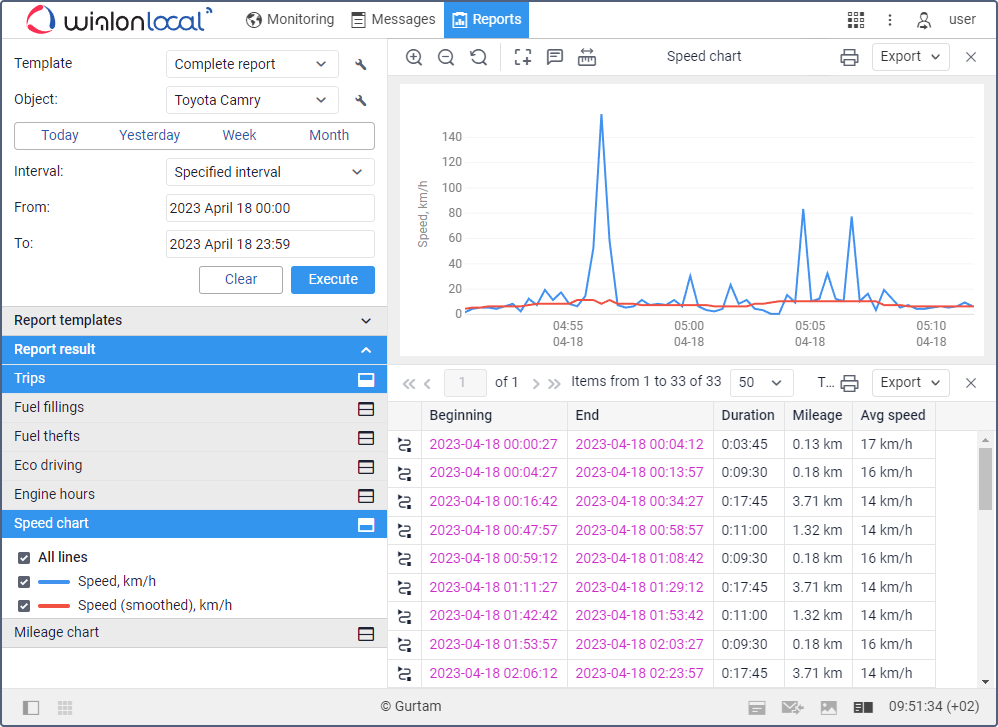This screenshot has width=998, height=727.
Task: Click the To date field
Action: [270, 244]
